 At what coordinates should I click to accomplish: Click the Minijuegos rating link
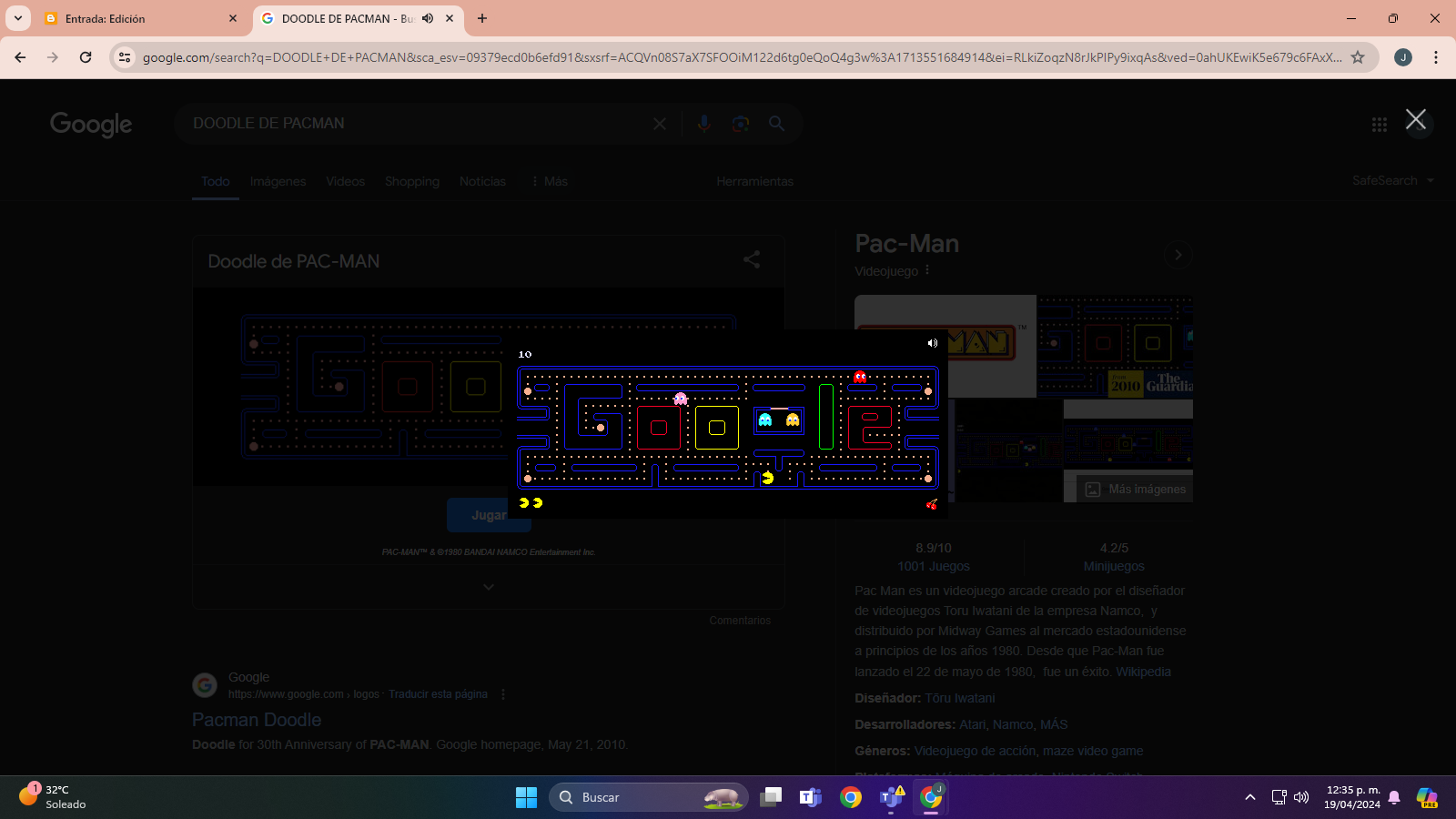click(x=1114, y=566)
